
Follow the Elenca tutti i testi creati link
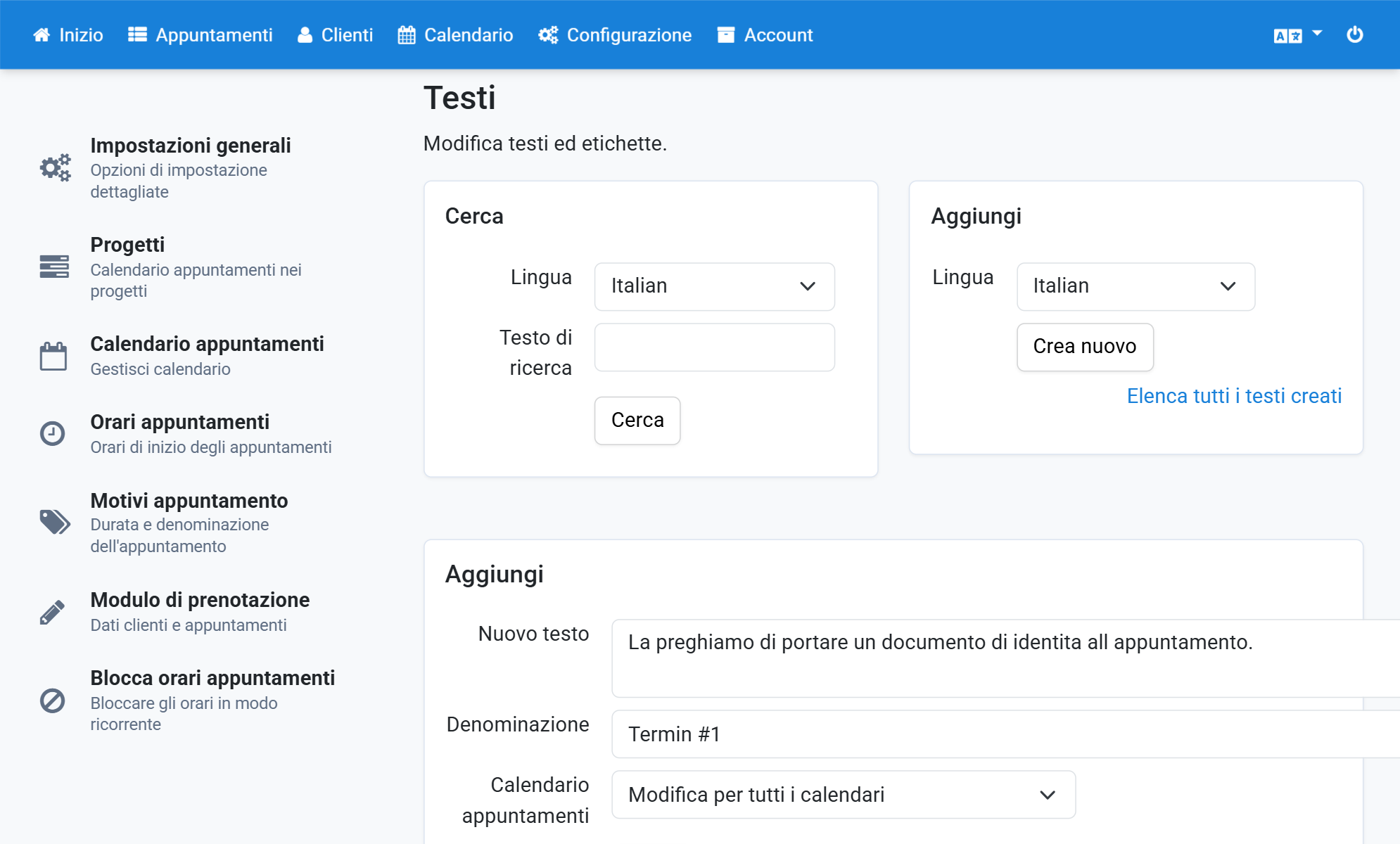point(1234,396)
